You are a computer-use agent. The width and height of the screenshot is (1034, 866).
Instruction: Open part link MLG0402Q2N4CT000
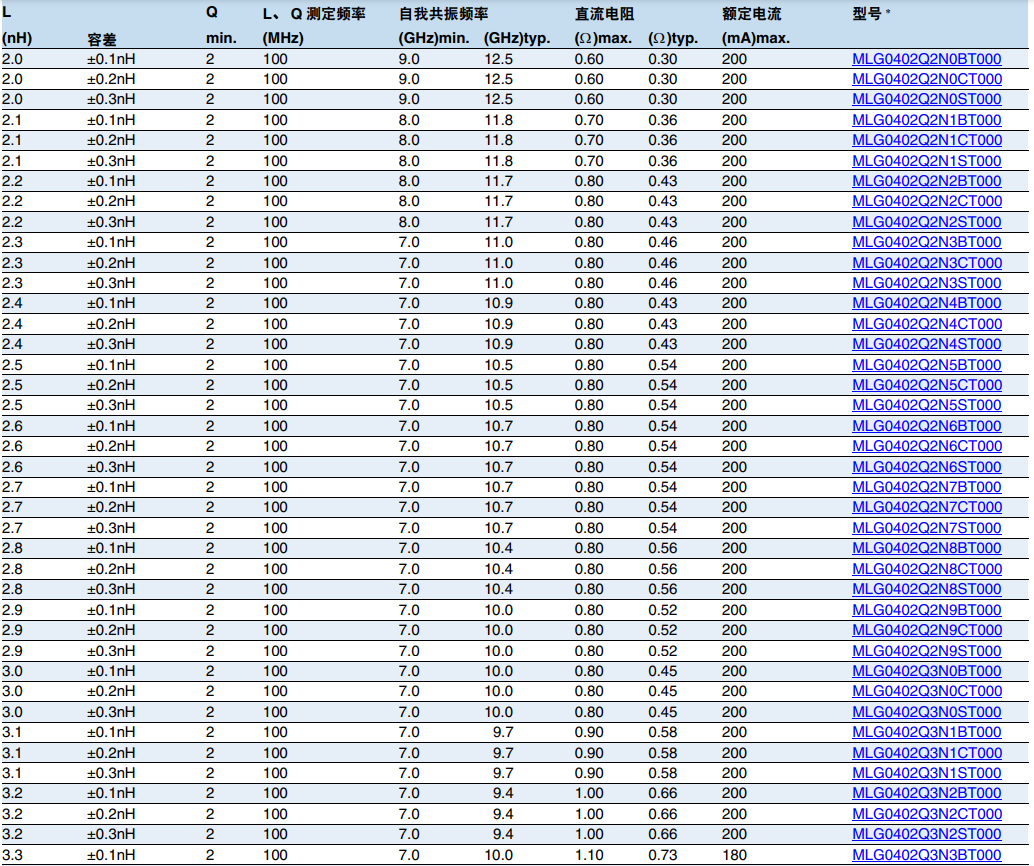927,324
